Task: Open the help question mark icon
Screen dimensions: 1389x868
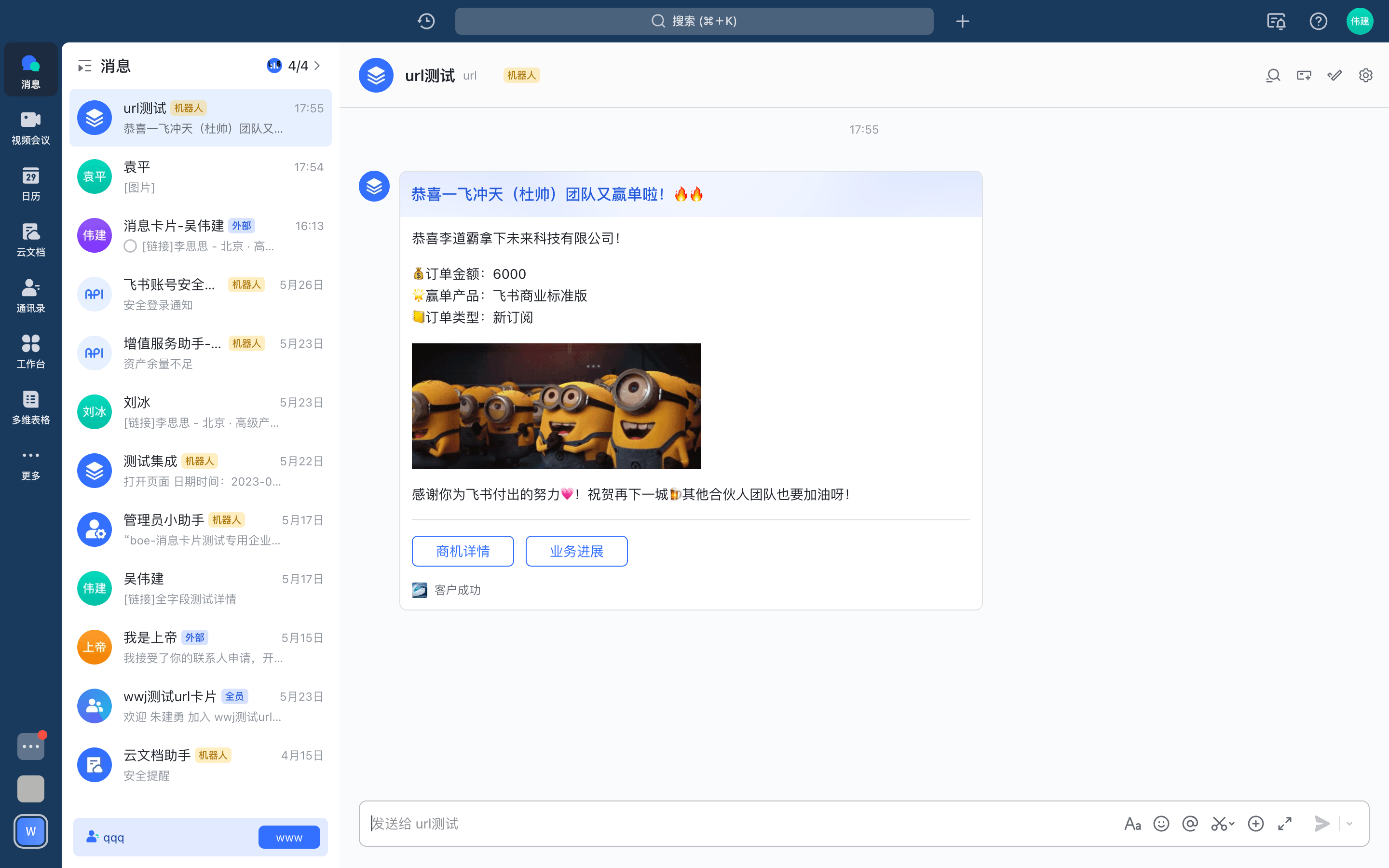Action: [x=1318, y=21]
